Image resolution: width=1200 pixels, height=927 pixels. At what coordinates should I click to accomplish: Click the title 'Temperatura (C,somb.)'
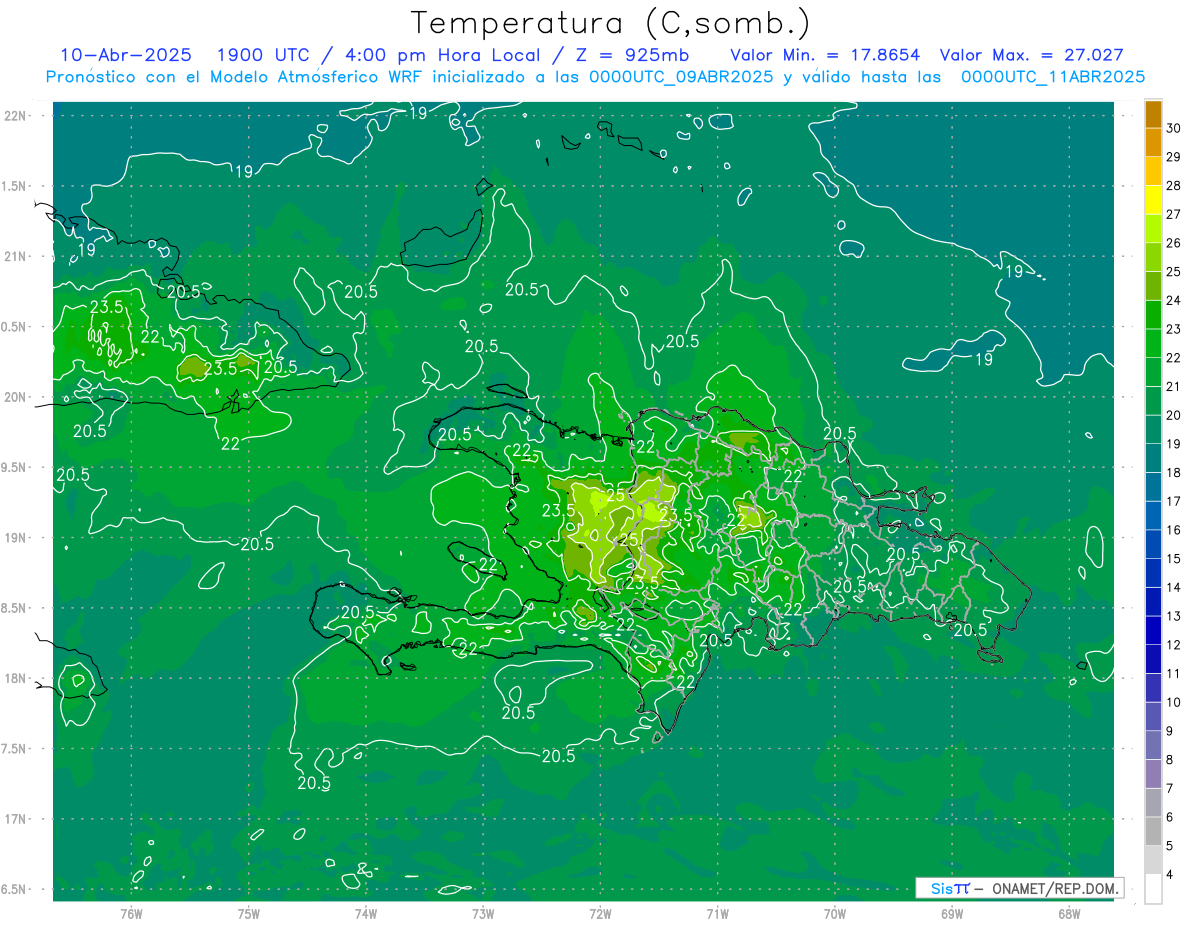pyautogui.click(x=610, y=23)
